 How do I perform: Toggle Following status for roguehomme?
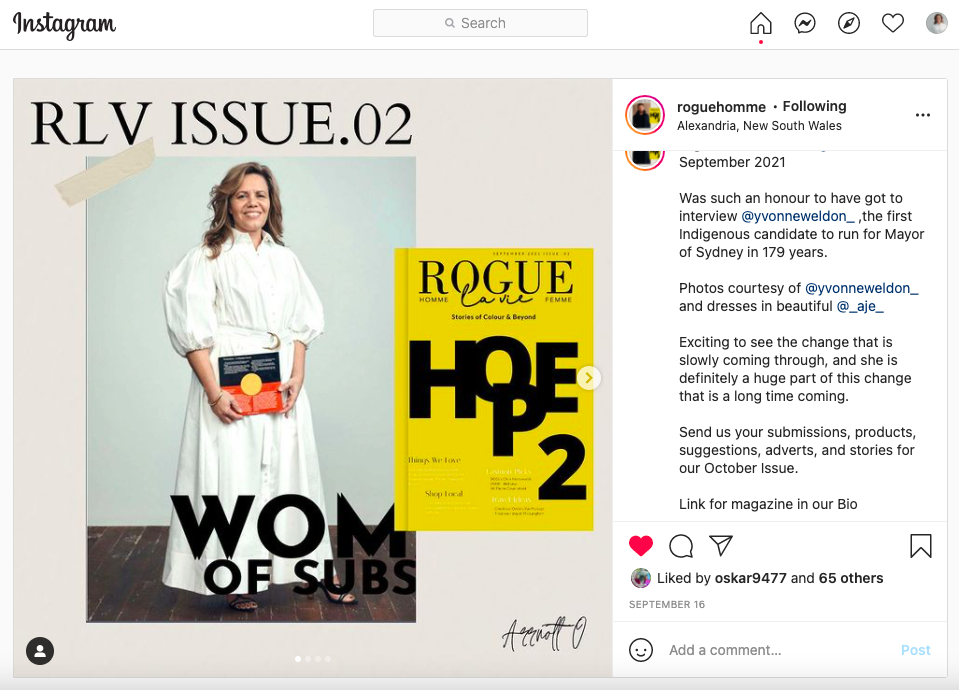814,107
